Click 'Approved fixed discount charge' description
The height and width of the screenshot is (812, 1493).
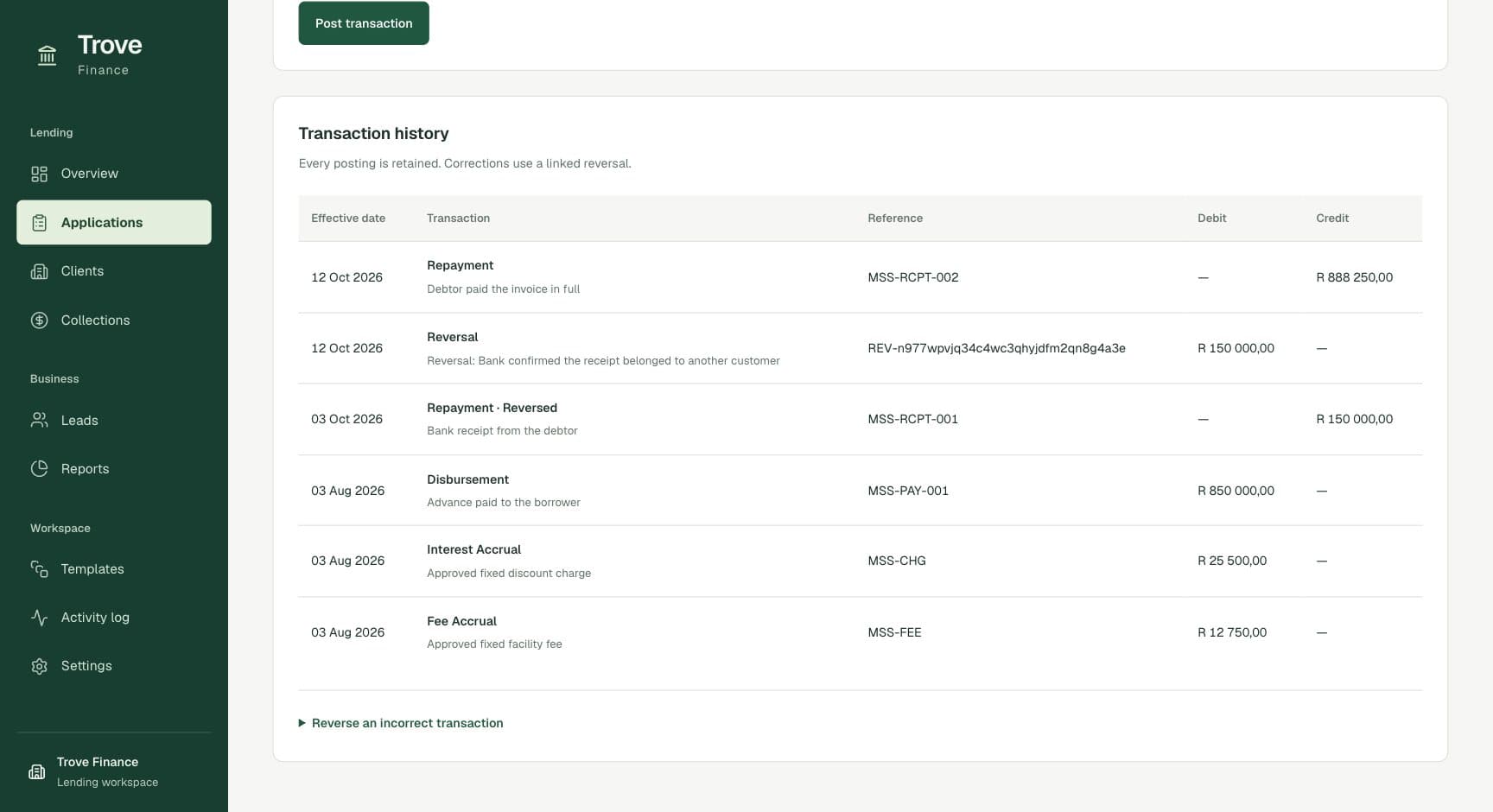pyautogui.click(x=509, y=574)
